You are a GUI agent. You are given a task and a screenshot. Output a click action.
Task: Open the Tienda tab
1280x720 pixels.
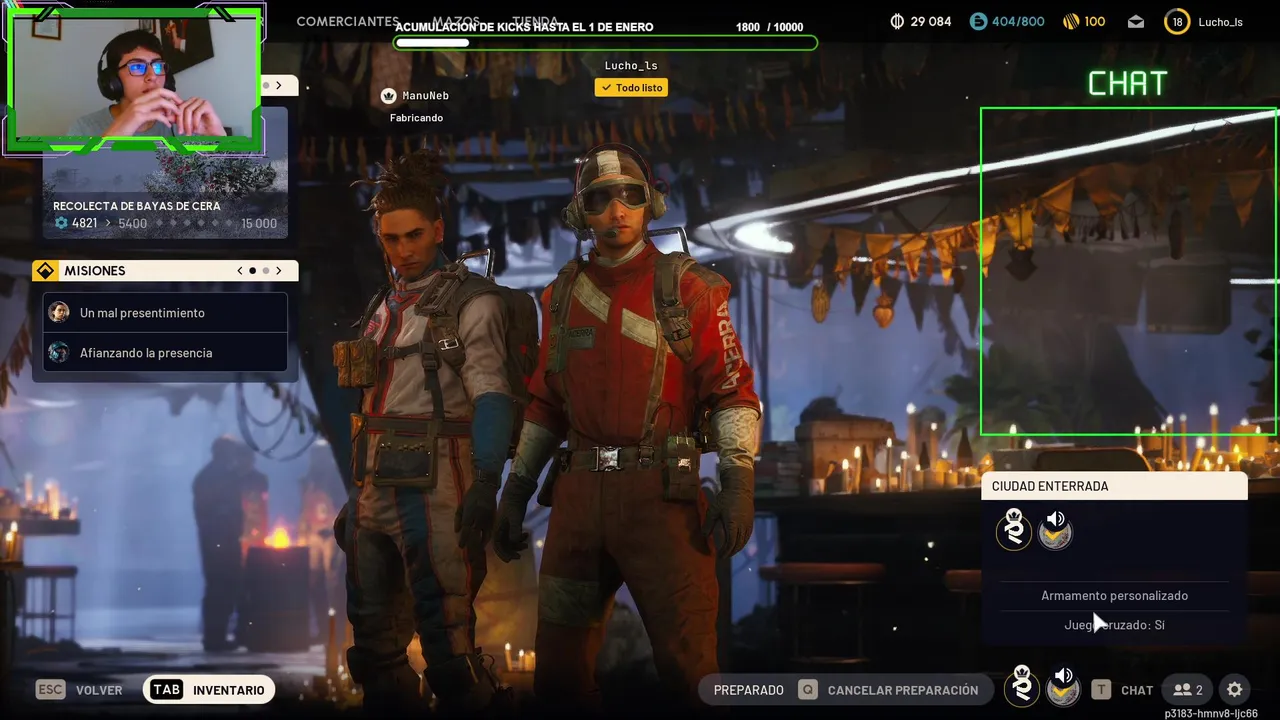536,22
